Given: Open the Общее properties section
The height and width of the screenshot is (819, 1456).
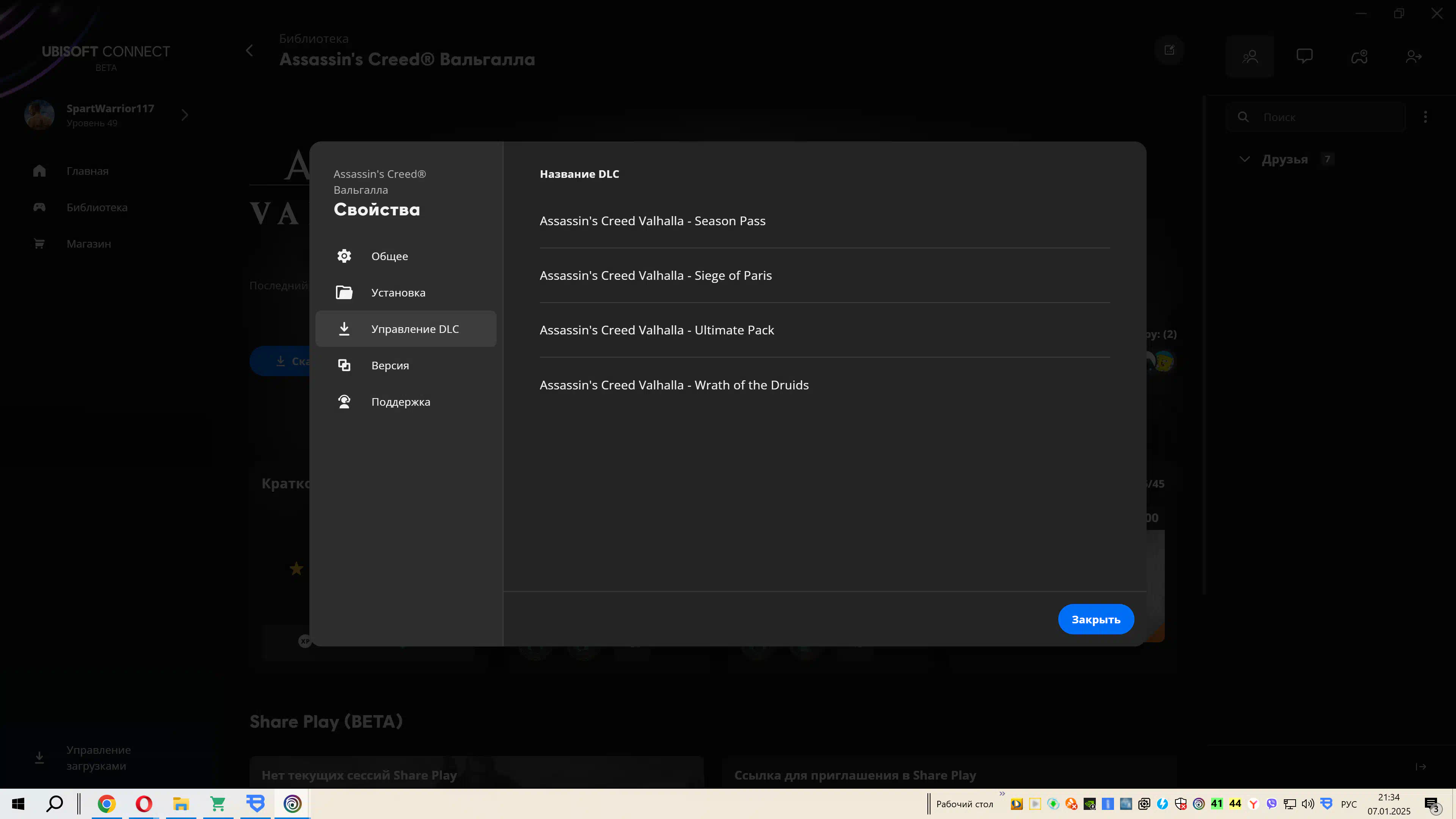Looking at the screenshot, I should 406,256.
